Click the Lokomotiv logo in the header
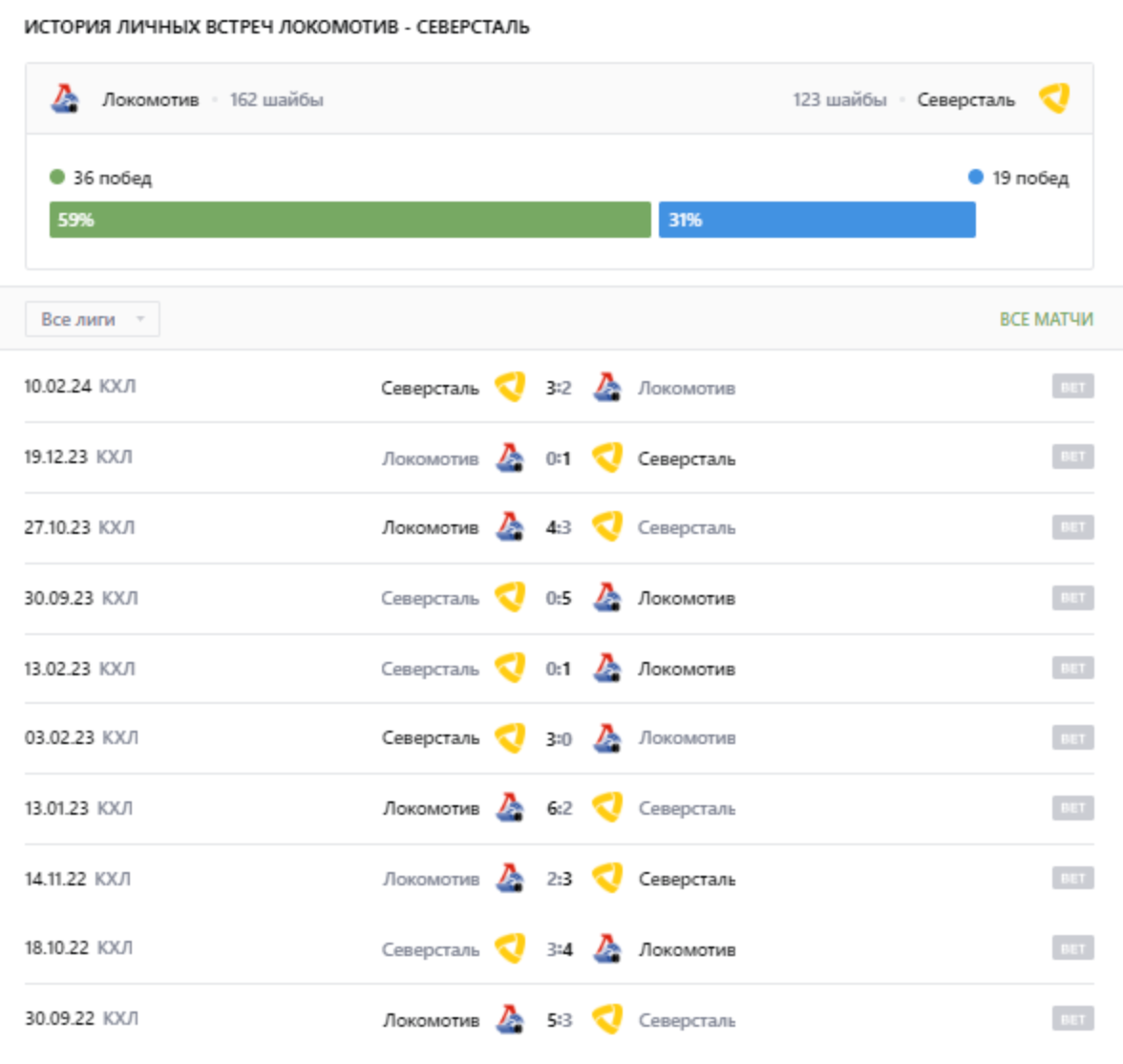This screenshot has width=1123, height=1064. 65,98
